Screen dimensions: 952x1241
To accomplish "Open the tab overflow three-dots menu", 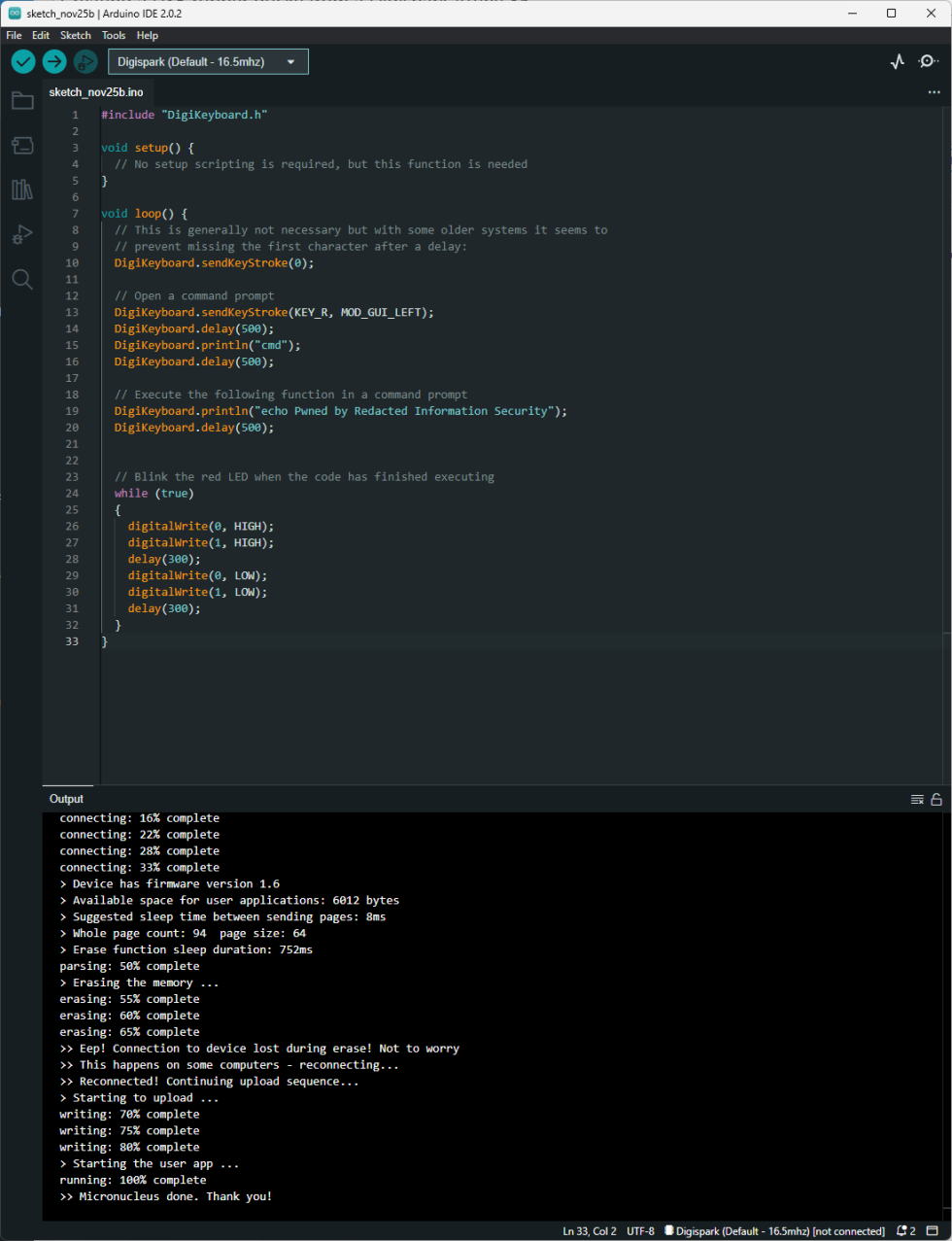I will pyautogui.click(x=934, y=92).
